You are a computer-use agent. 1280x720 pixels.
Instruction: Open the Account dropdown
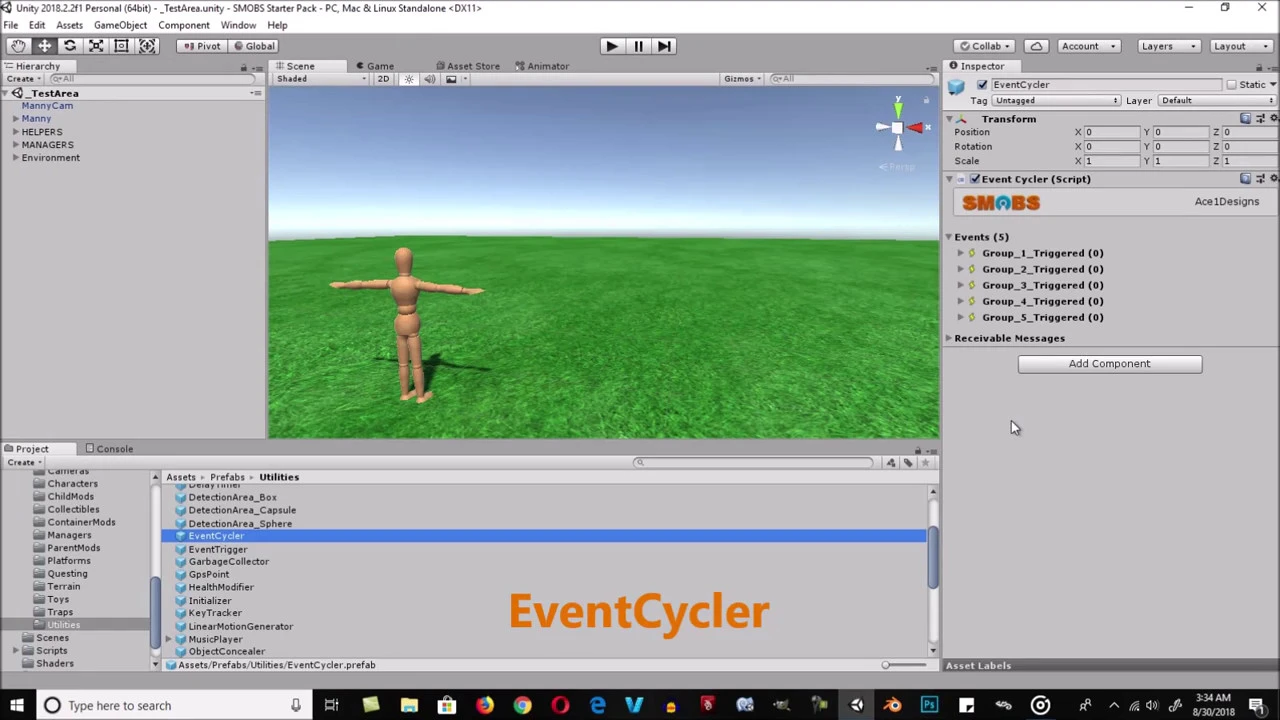coord(1088,46)
